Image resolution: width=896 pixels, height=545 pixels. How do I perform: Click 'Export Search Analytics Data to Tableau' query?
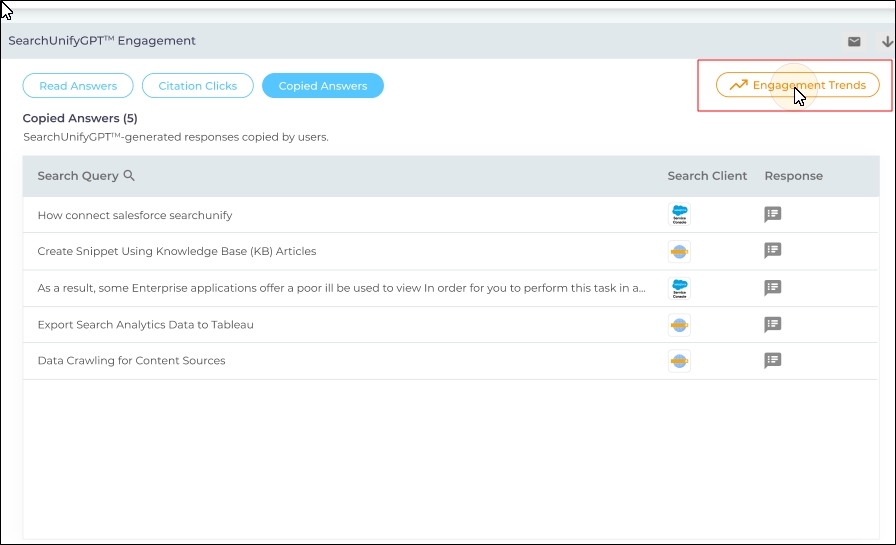[145, 325]
